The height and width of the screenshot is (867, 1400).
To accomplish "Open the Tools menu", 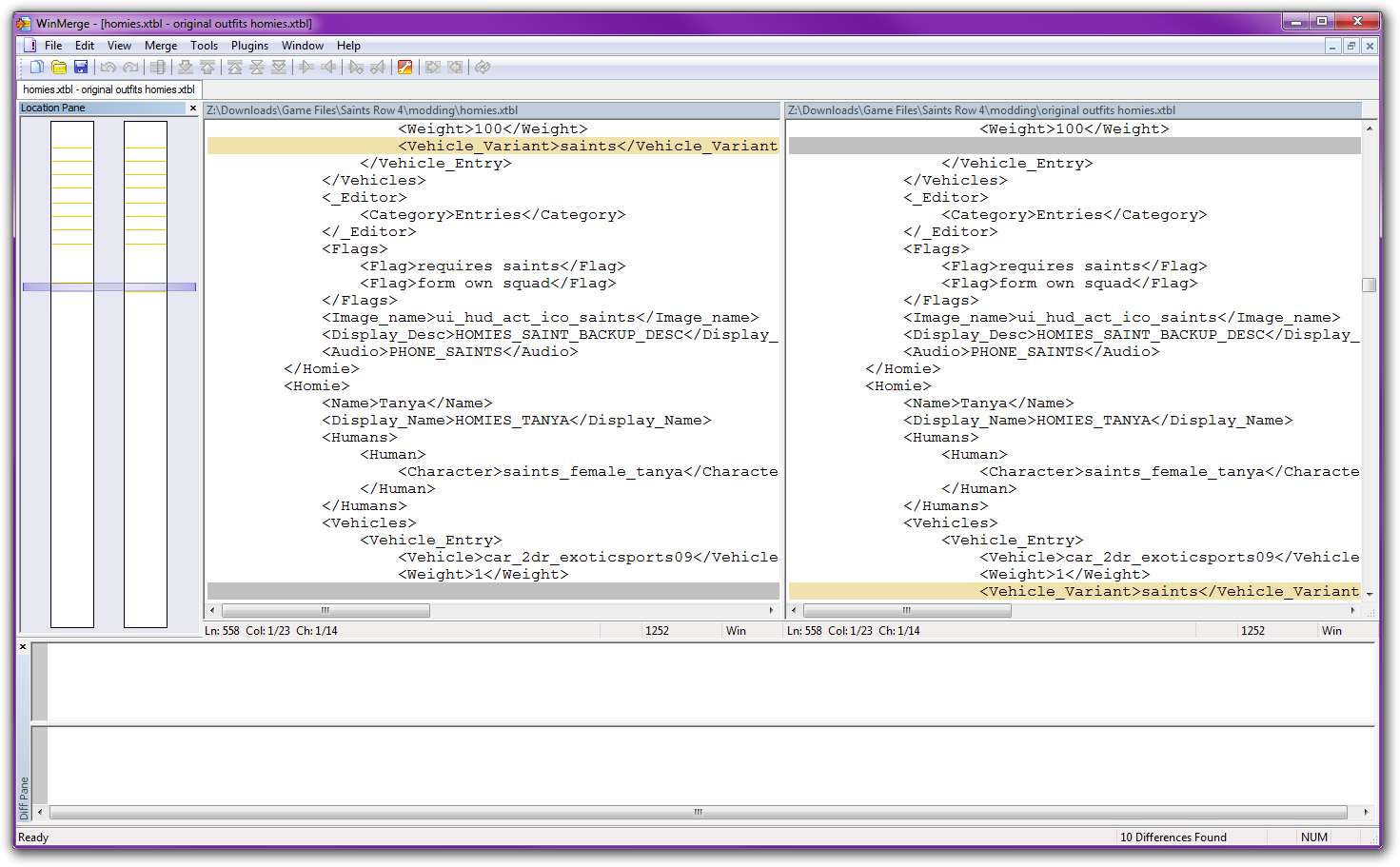I will (x=204, y=46).
